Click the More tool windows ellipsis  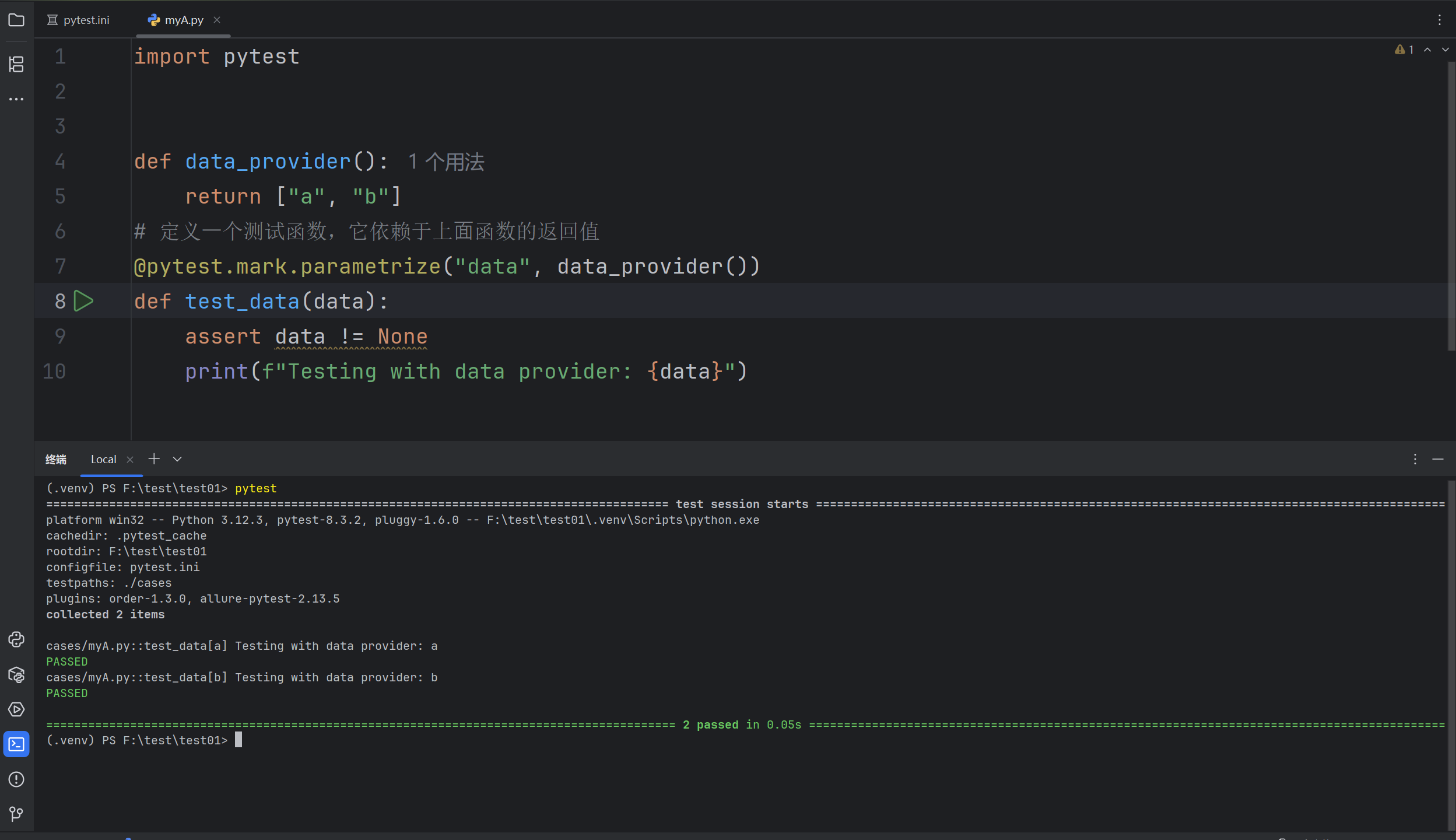tap(16, 99)
